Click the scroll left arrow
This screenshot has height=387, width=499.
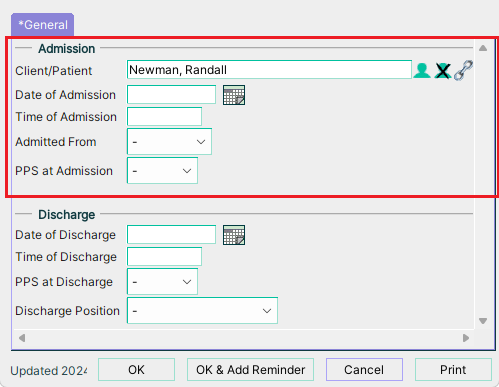pos(22,338)
